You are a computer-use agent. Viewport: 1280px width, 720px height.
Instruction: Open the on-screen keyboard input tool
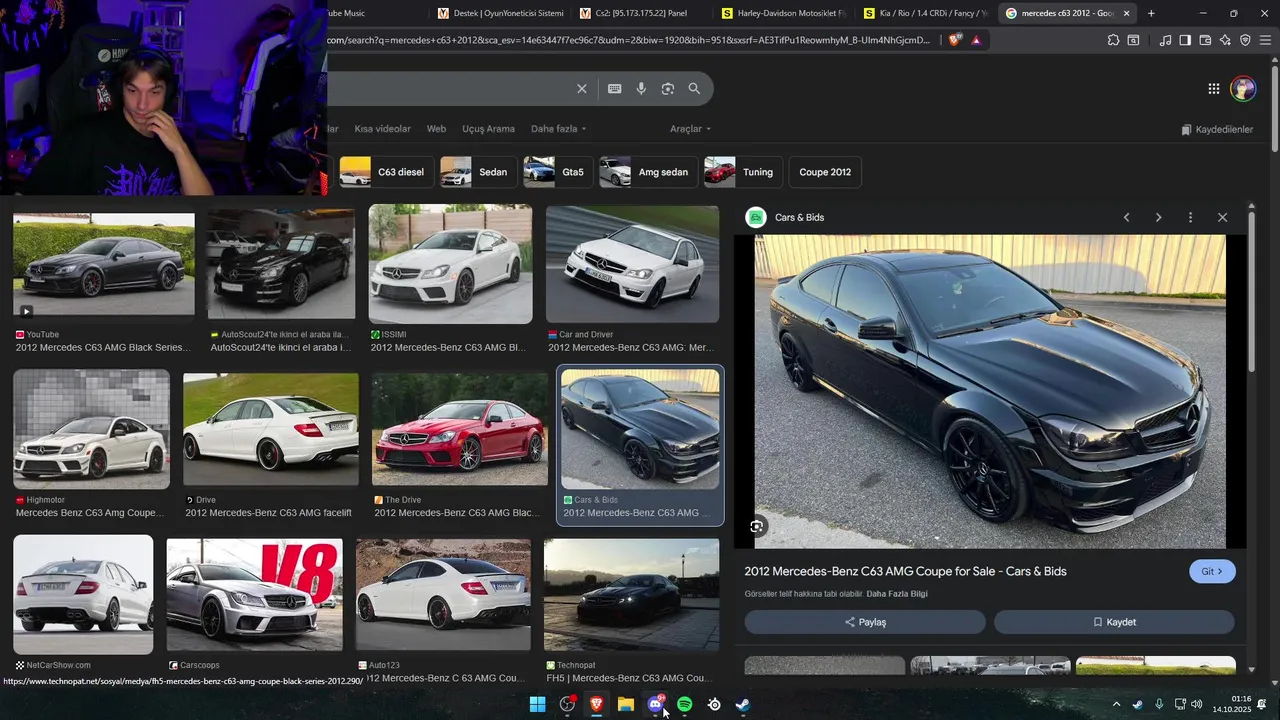pos(615,89)
